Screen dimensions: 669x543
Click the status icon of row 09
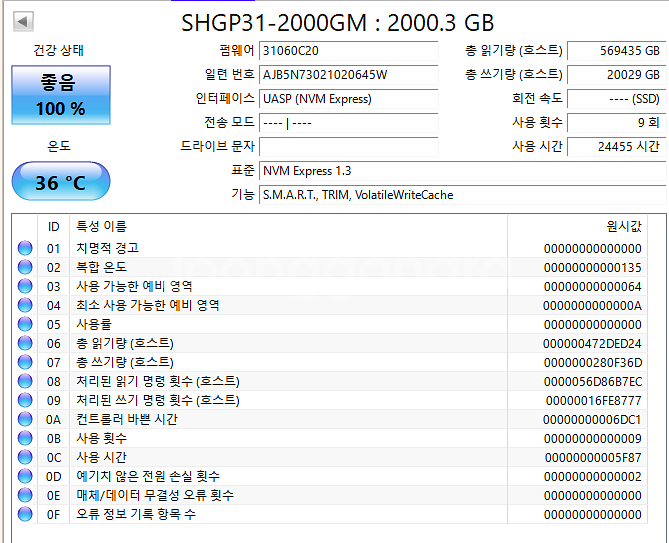point(25,400)
